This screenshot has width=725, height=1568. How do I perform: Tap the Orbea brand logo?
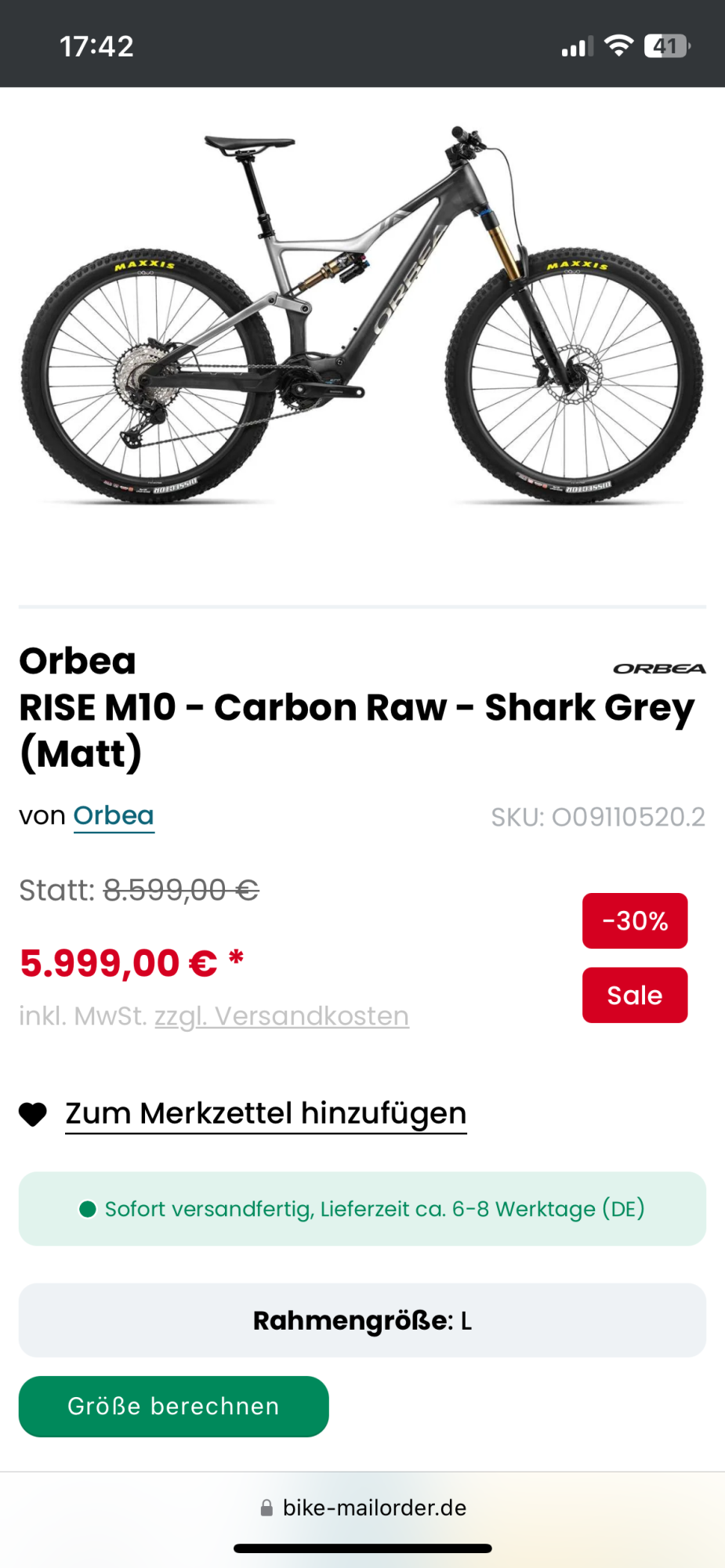[659, 669]
